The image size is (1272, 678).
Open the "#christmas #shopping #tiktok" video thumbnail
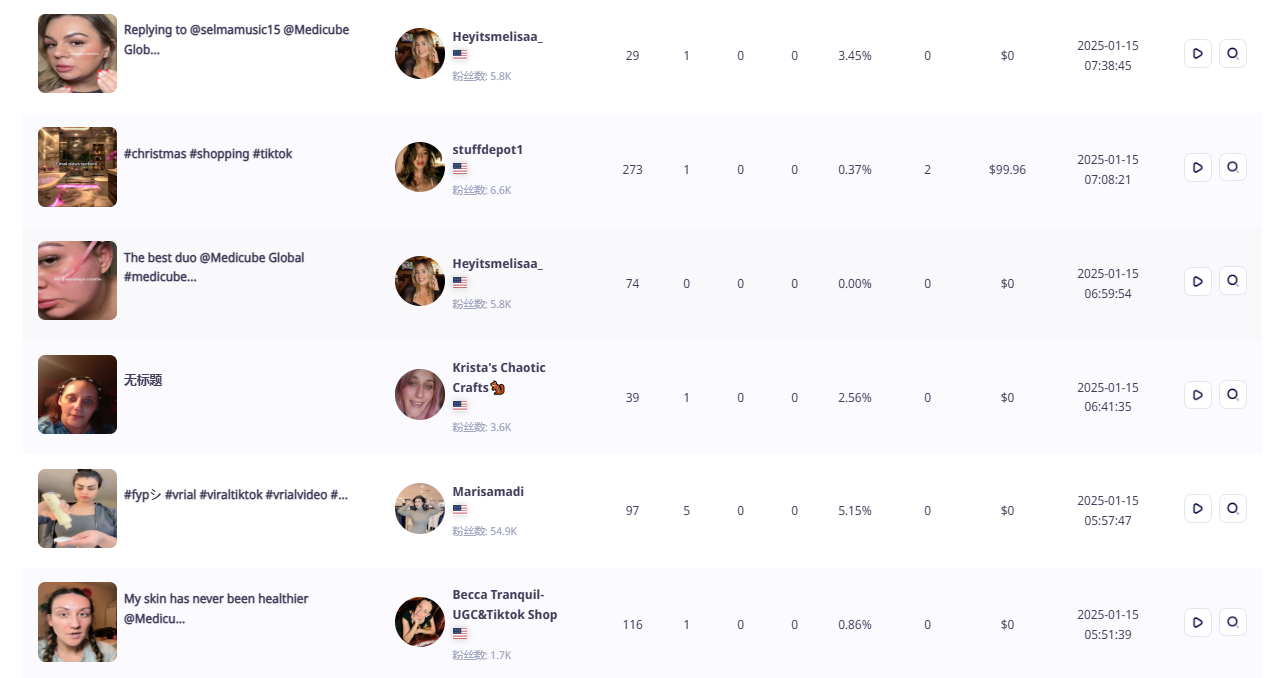[x=77, y=167]
